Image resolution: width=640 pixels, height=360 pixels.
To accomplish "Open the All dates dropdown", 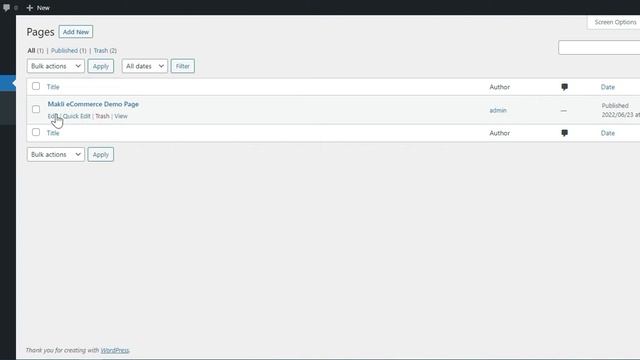I will pyautogui.click(x=145, y=66).
